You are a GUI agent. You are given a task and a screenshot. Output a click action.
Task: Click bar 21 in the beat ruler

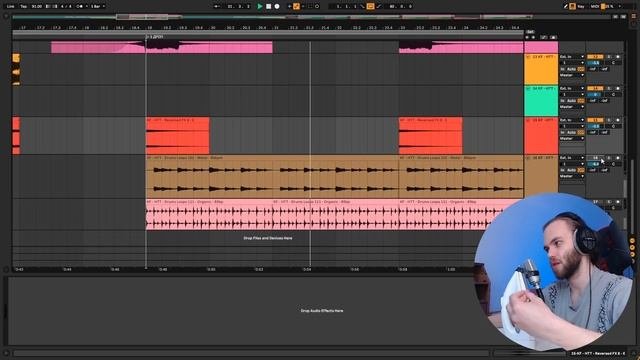click(276, 28)
